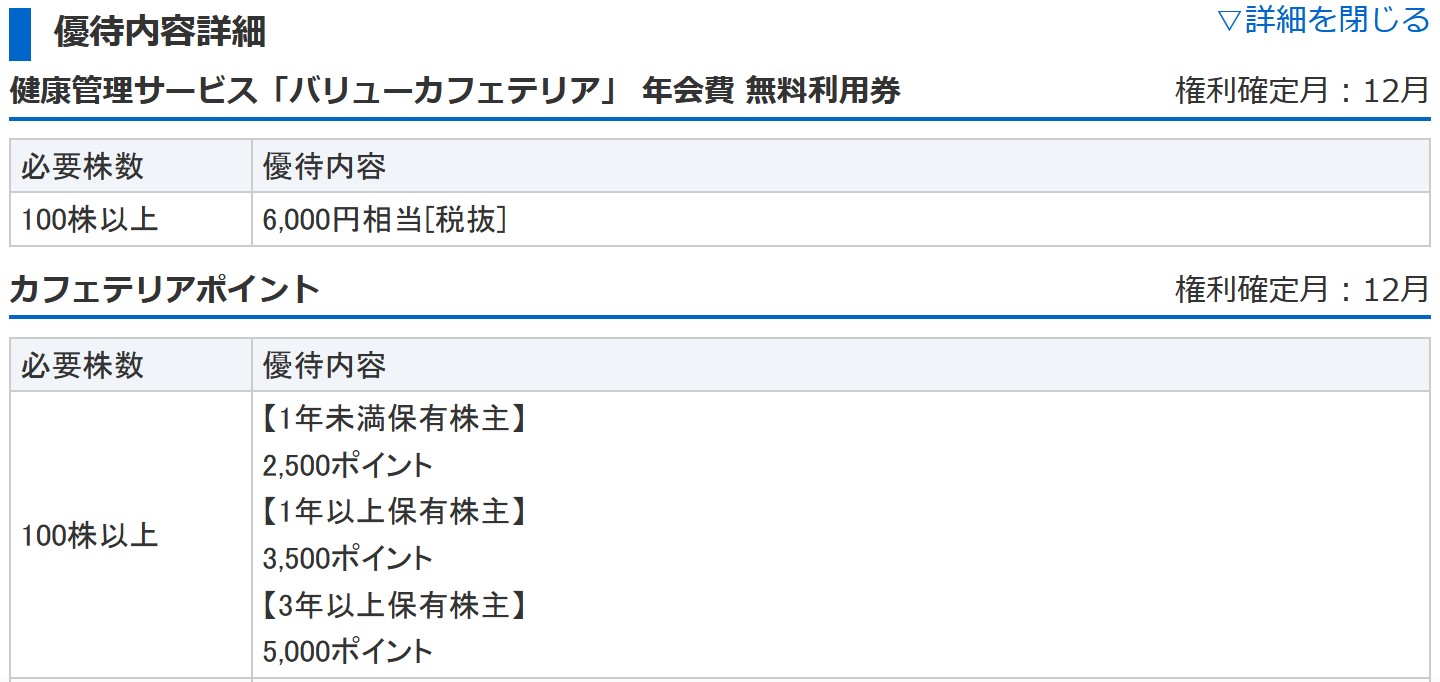Click the カフェテリアポイント heading

point(164,289)
